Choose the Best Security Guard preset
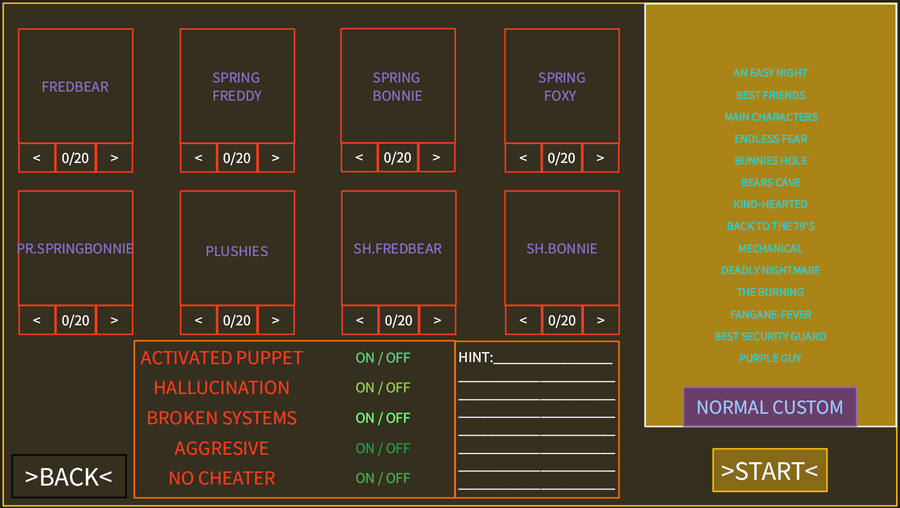The image size is (900, 508). point(770,336)
